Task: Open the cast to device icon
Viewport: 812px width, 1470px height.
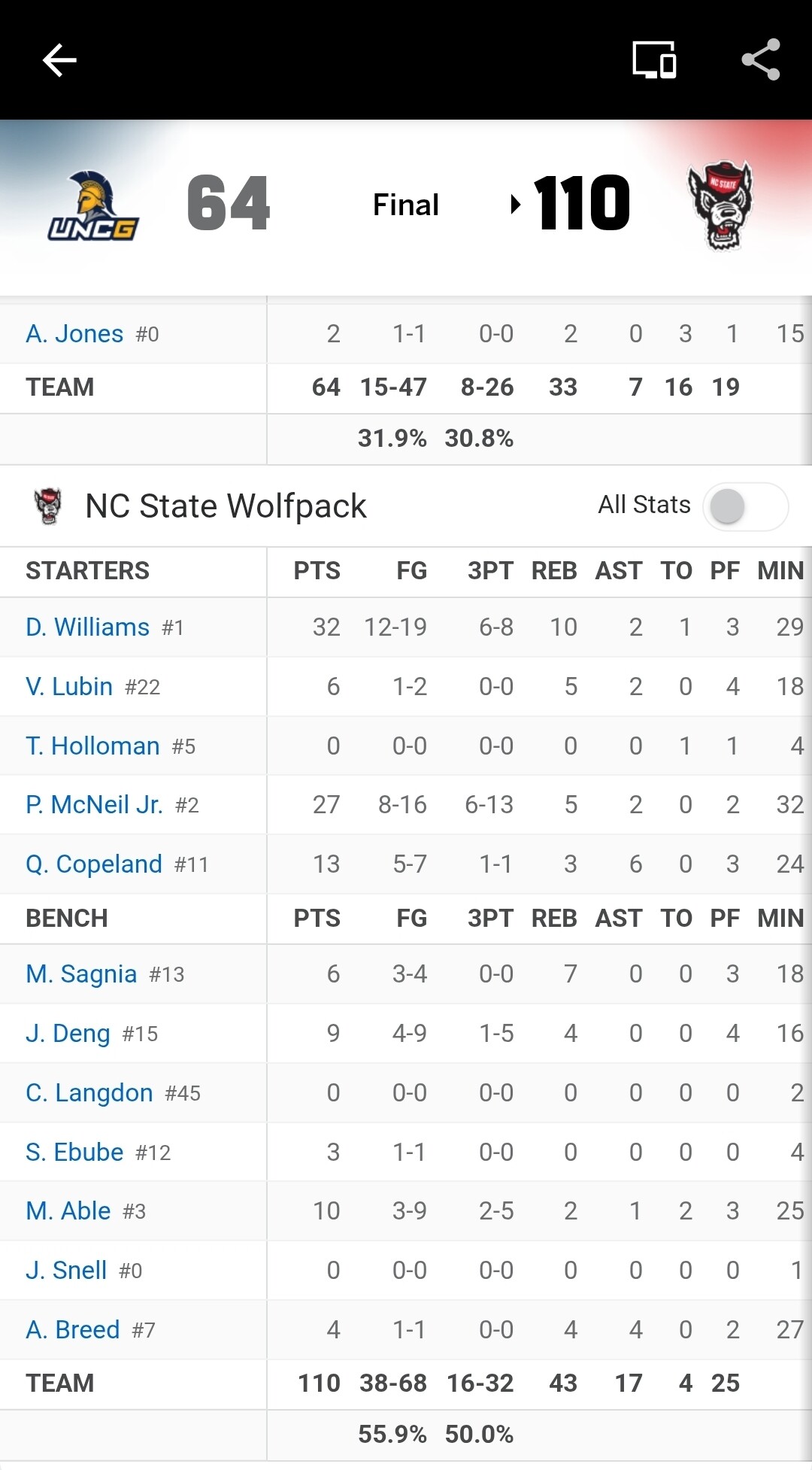Action: (x=654, y=60)
